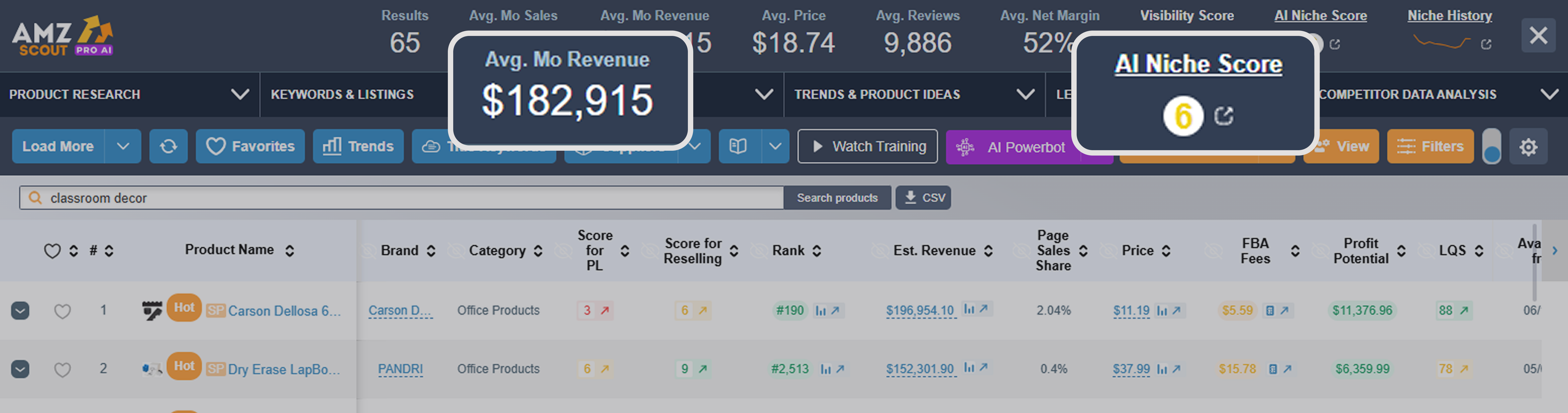
Task: Open rank chart icon for #190
Action: pyautogui.click(x=821, y=311)
